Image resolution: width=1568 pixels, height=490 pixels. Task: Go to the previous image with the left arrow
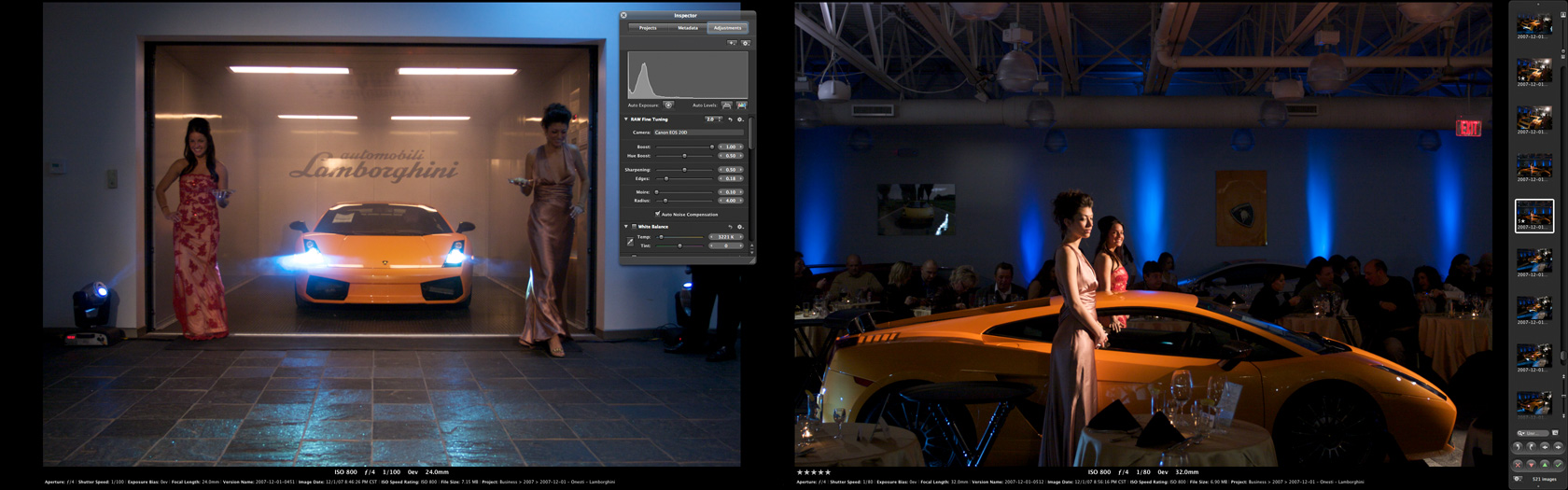click(1545, 447)
